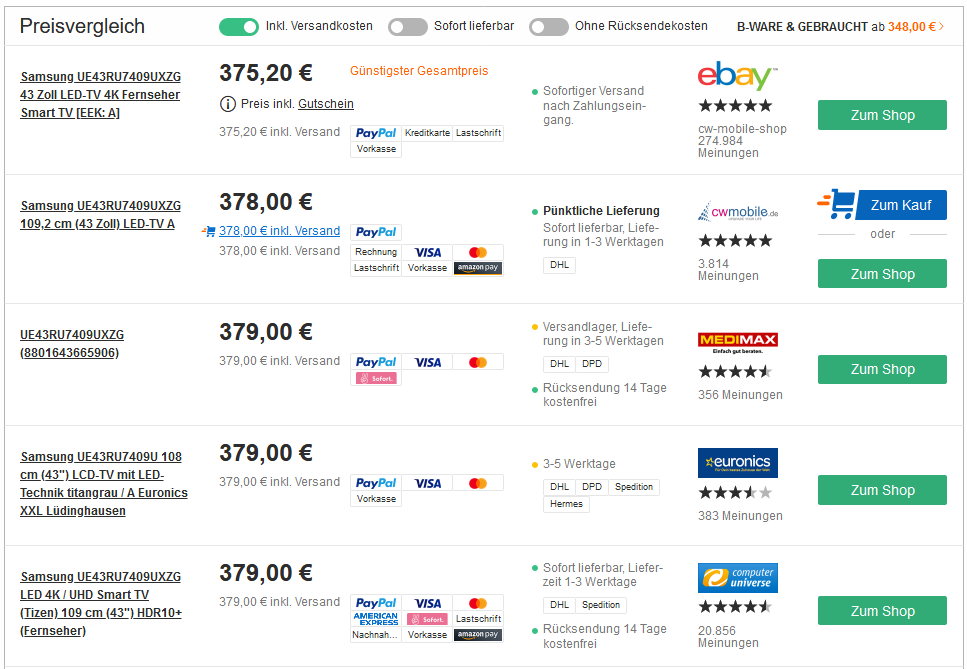Screen dimensions: 967x669
Task: Disable the Inkl. Versandkosten toggle
Action: [238, 27]
